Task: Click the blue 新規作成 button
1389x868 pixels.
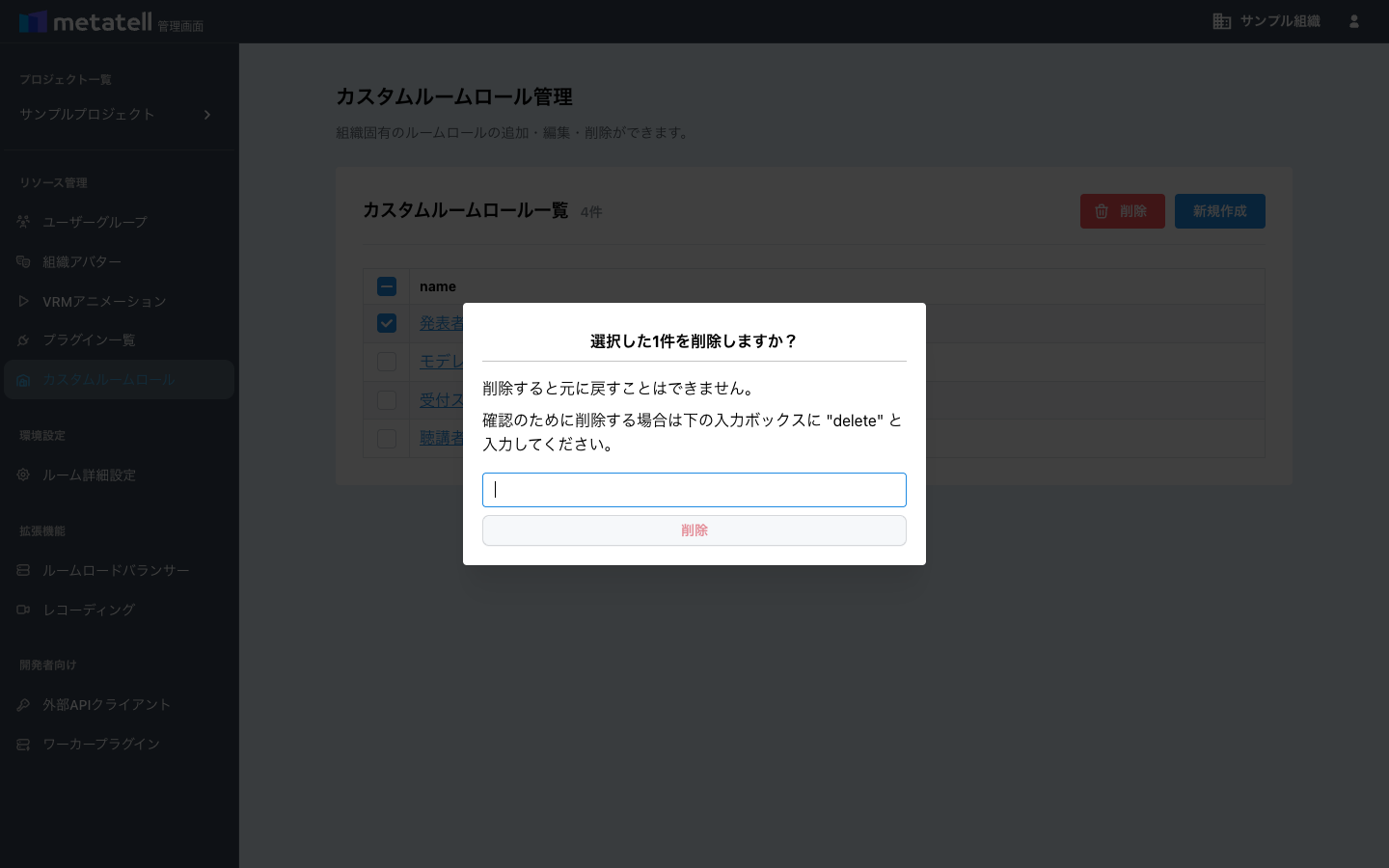Action: pos(1219,211)
